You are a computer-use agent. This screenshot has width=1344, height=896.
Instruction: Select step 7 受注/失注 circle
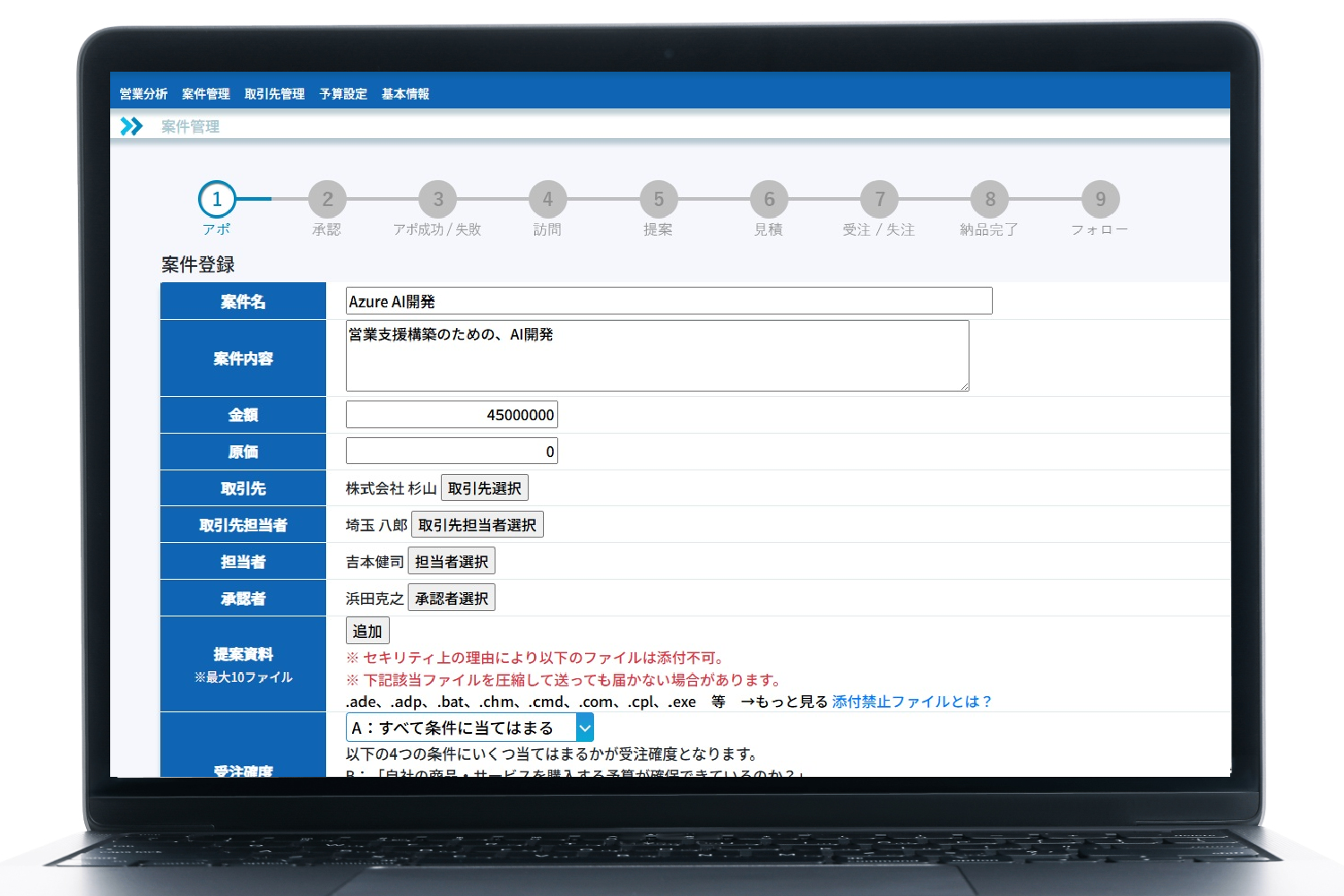[x=879, y=199]
